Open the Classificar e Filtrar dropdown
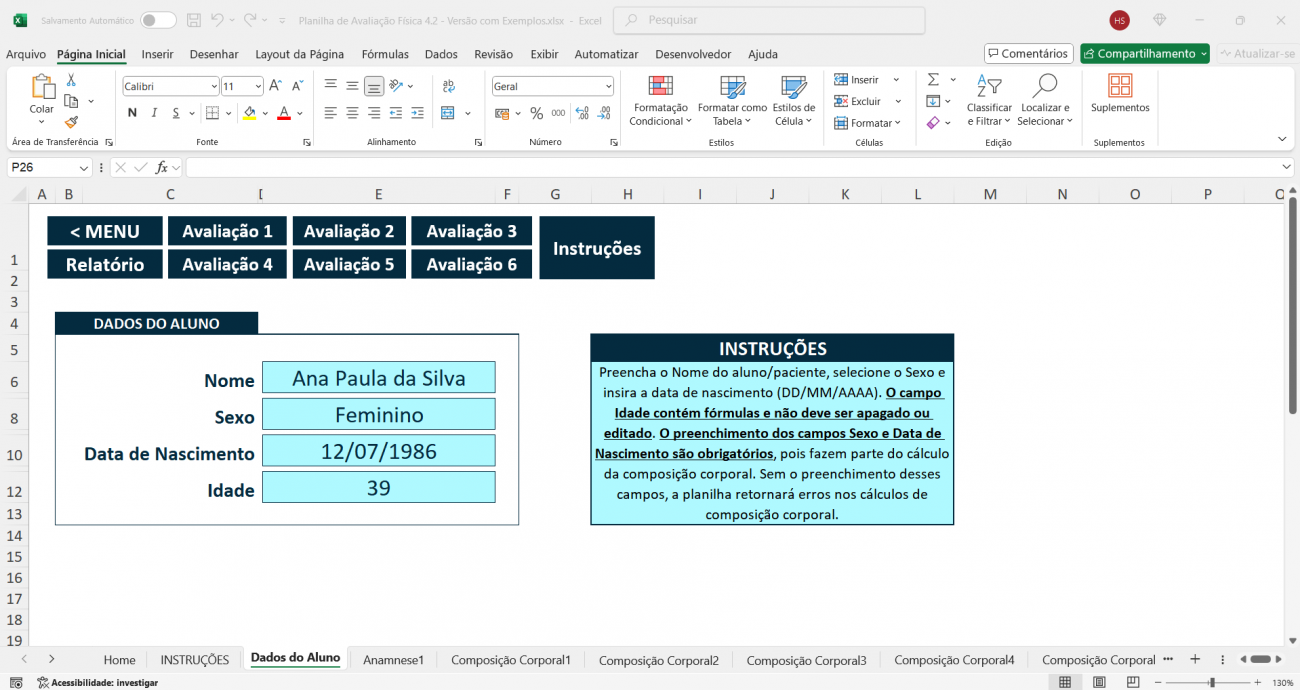 [989, 99]
